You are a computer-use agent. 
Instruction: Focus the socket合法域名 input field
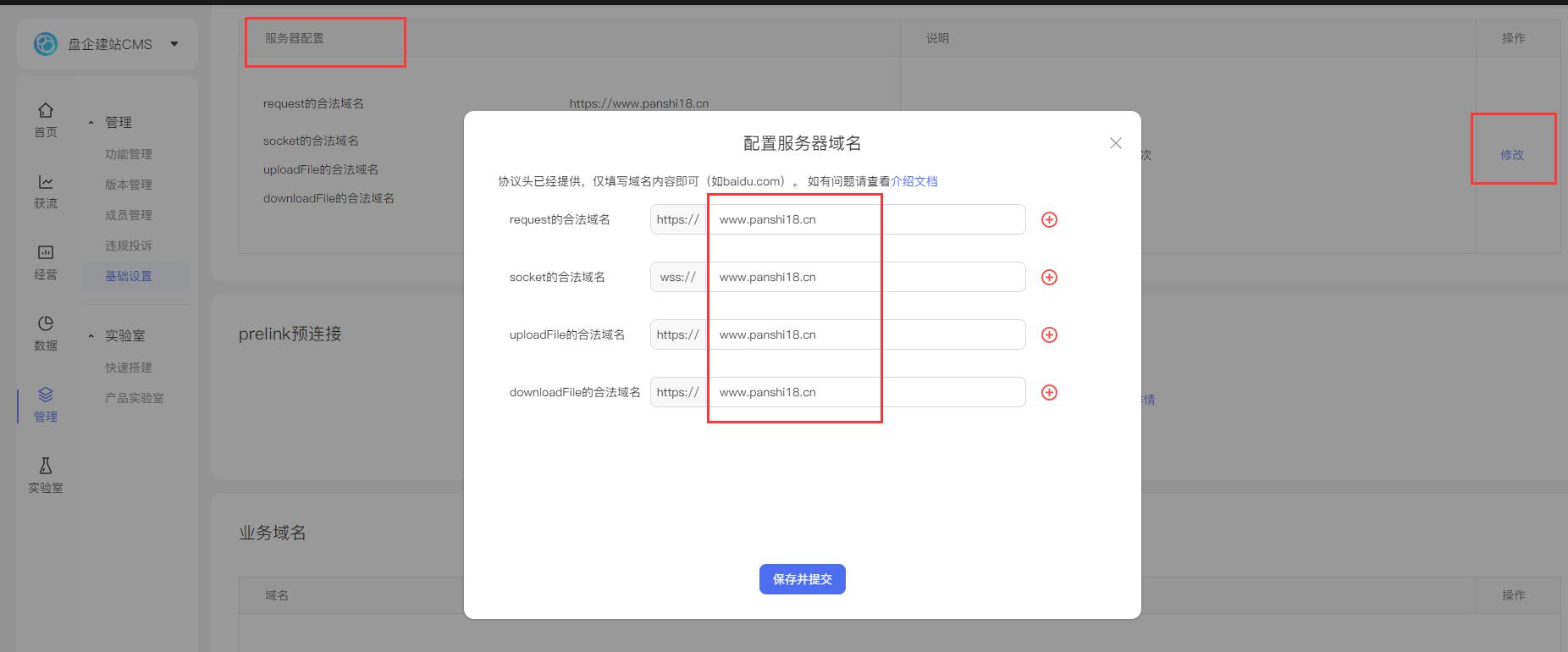[x=866, y=277]
